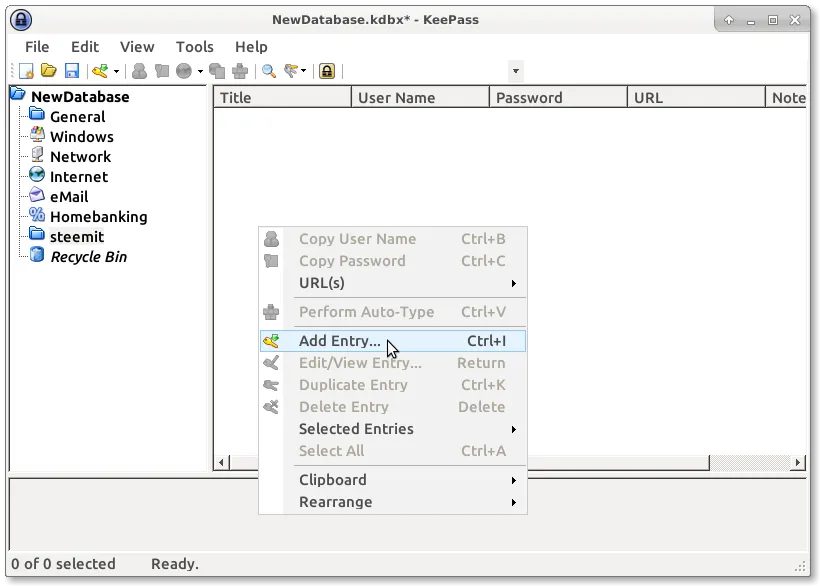Click Select All context menu item
The height and width of the screenshot is (586, 820).
click(x=393, y=451)
